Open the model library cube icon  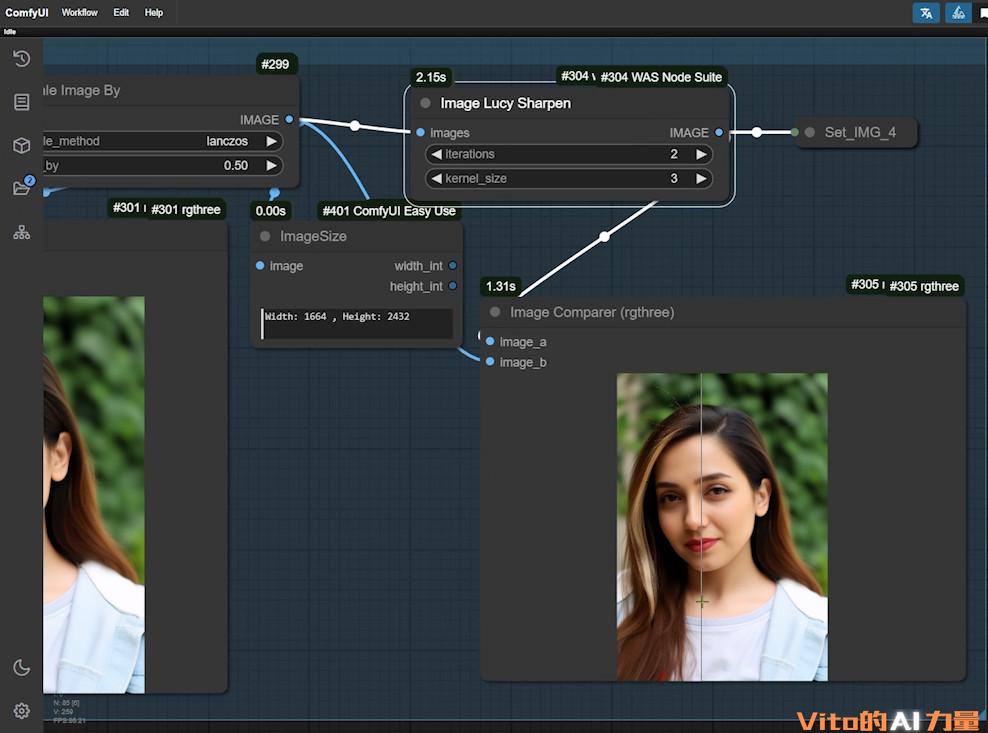click(21, 146)
